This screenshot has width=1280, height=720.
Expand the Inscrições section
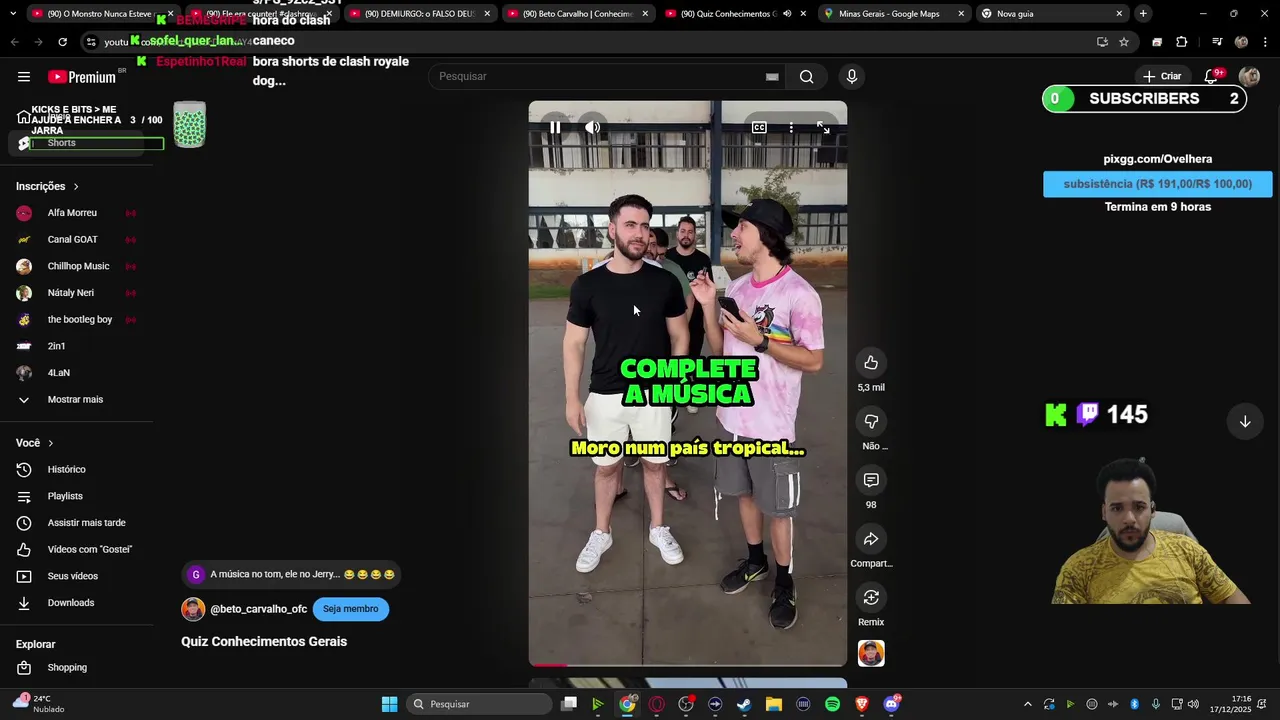47,186
